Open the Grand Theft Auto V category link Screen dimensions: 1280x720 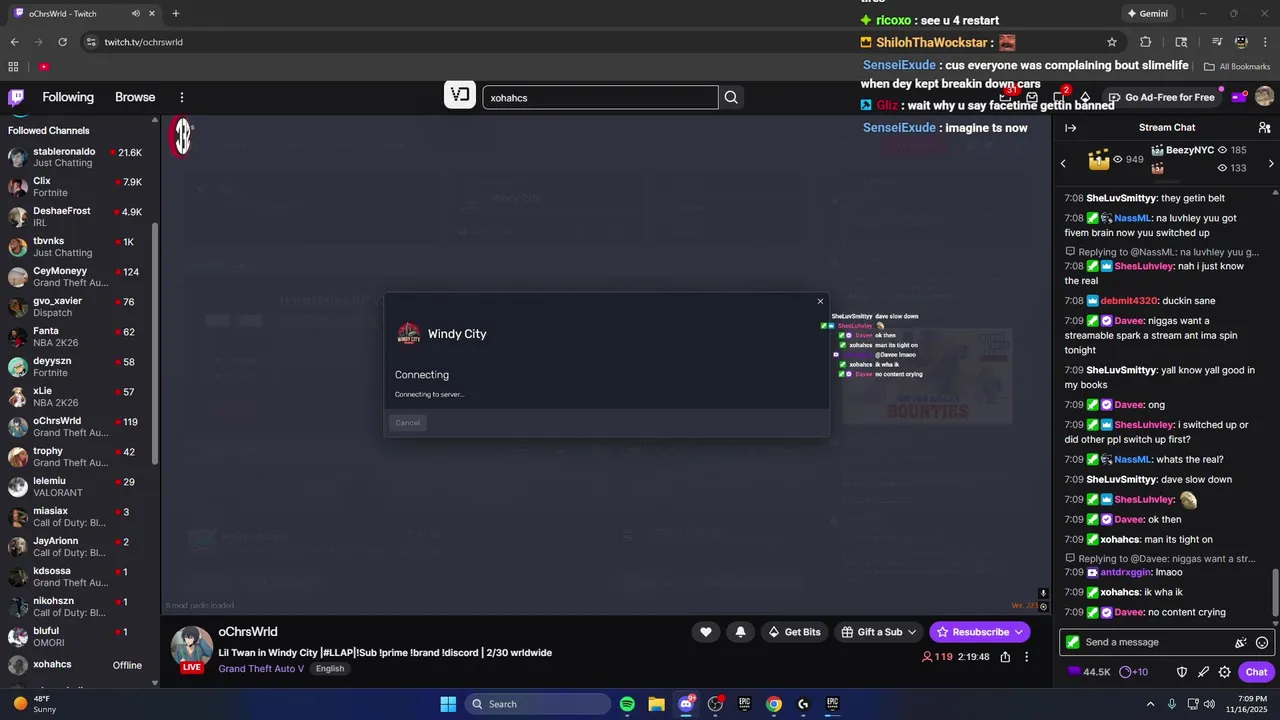261,669
